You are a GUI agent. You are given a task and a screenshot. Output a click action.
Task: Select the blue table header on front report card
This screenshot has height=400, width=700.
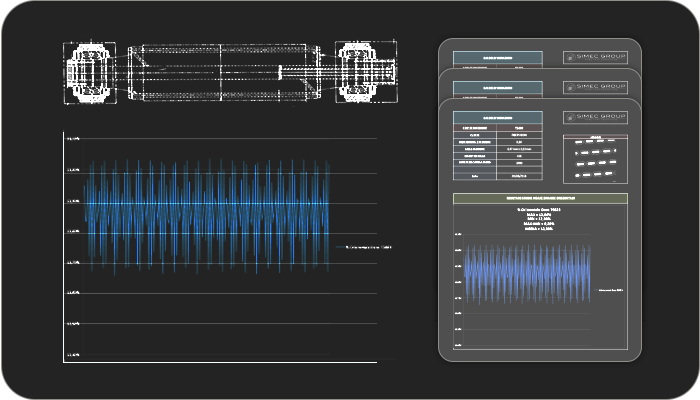pos(498,118)
